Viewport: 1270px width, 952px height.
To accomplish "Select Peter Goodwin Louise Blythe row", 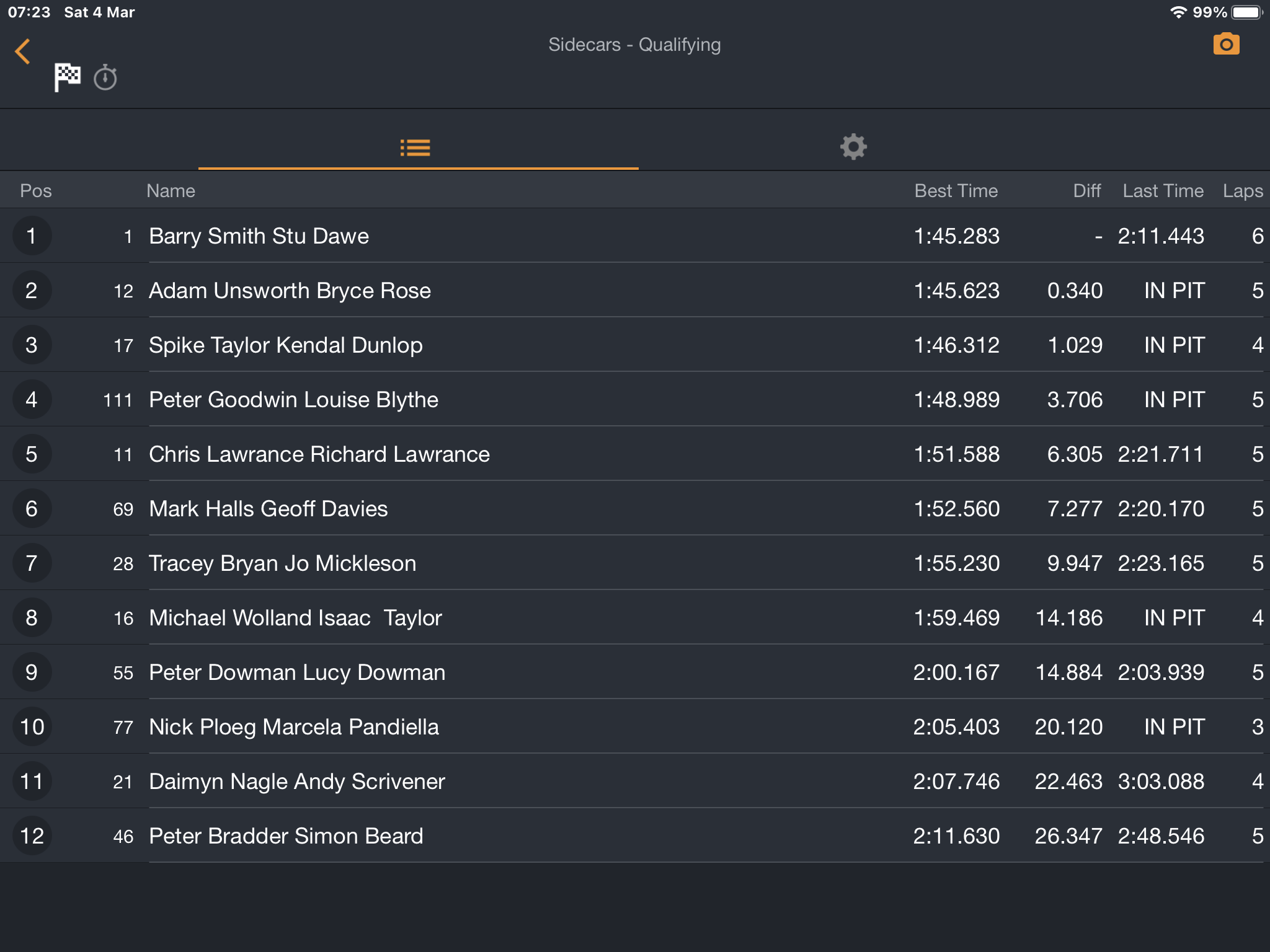I will tap(635, 400).
